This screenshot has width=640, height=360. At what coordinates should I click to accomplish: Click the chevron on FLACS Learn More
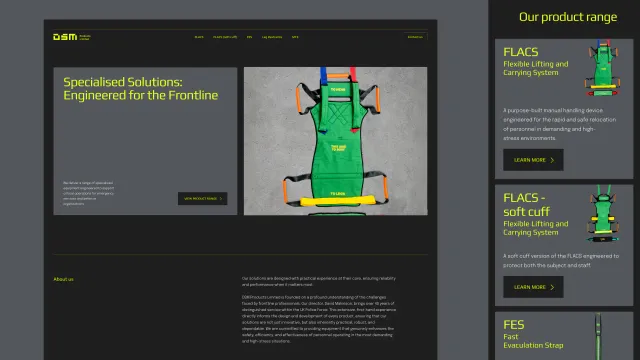552,160
